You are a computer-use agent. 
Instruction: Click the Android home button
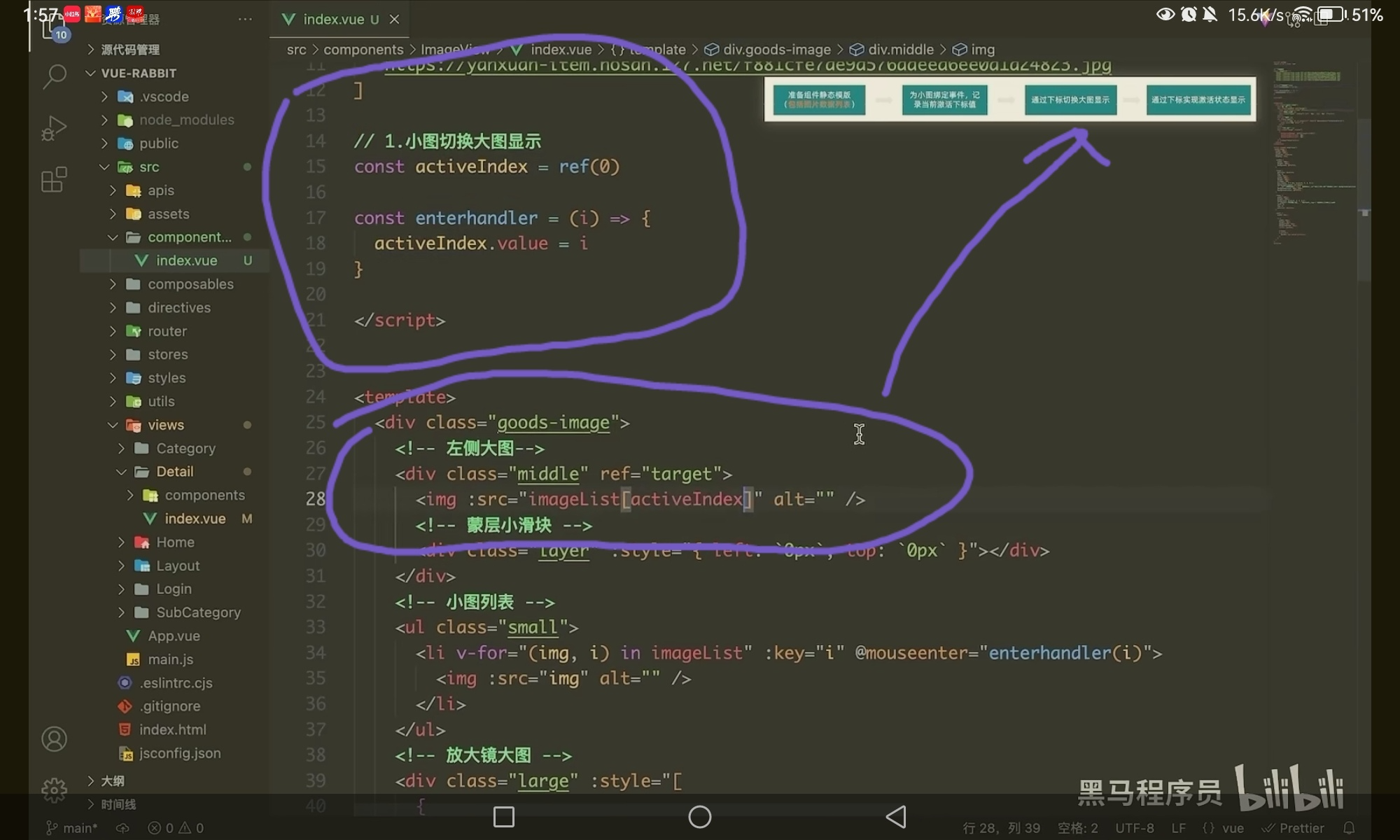point(699,816)
